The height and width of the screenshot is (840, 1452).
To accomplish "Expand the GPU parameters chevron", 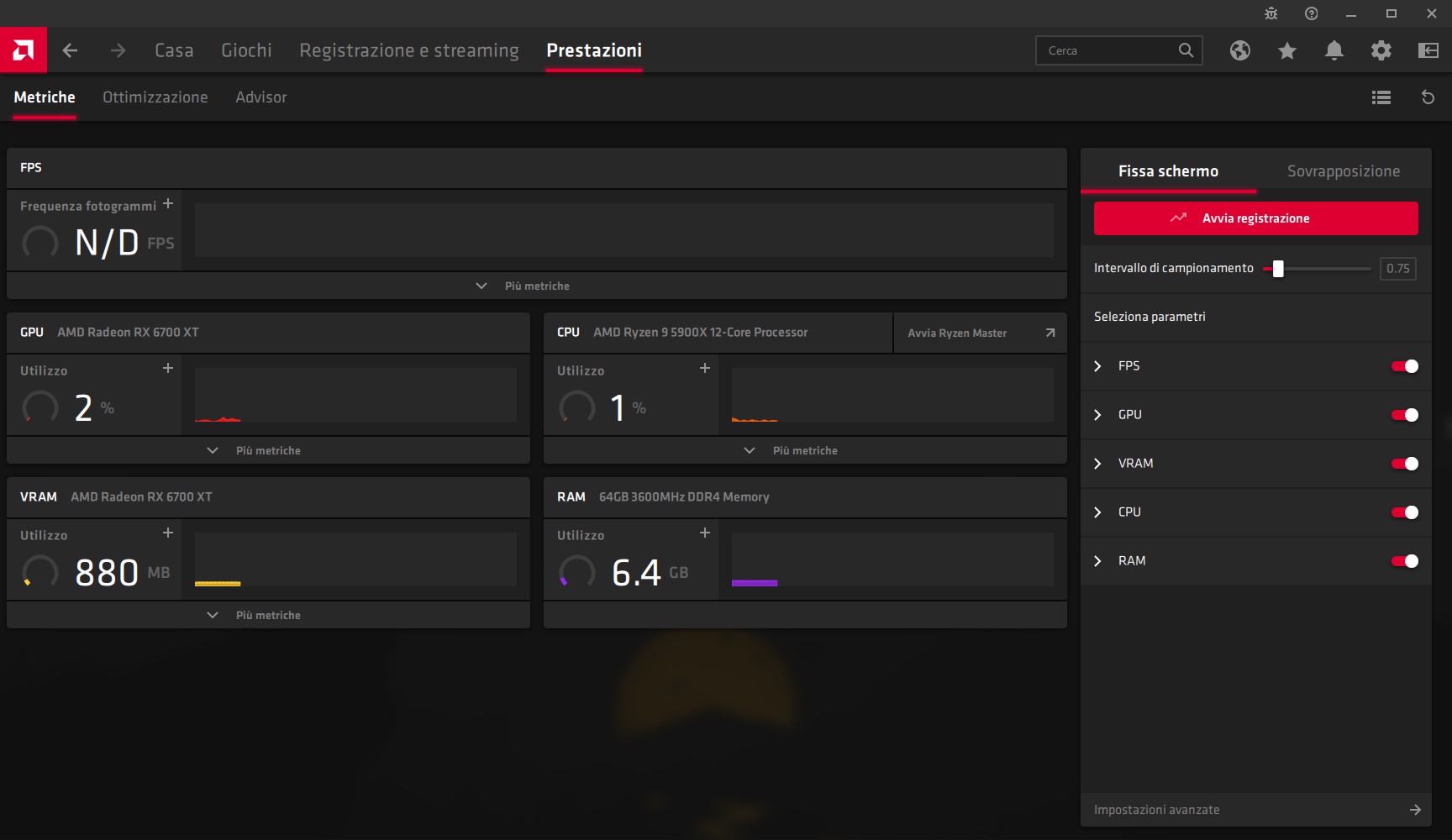I will click(x=1097, y=415).
